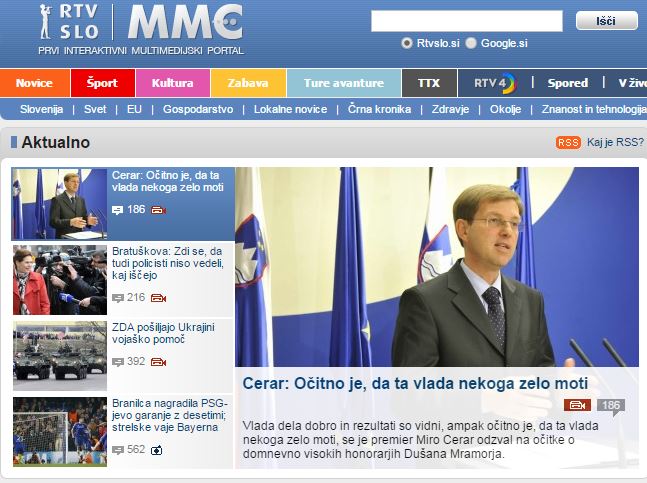Click photo camera icon beside 562
The height and width of the screenshot is (483, 647).
156,450
